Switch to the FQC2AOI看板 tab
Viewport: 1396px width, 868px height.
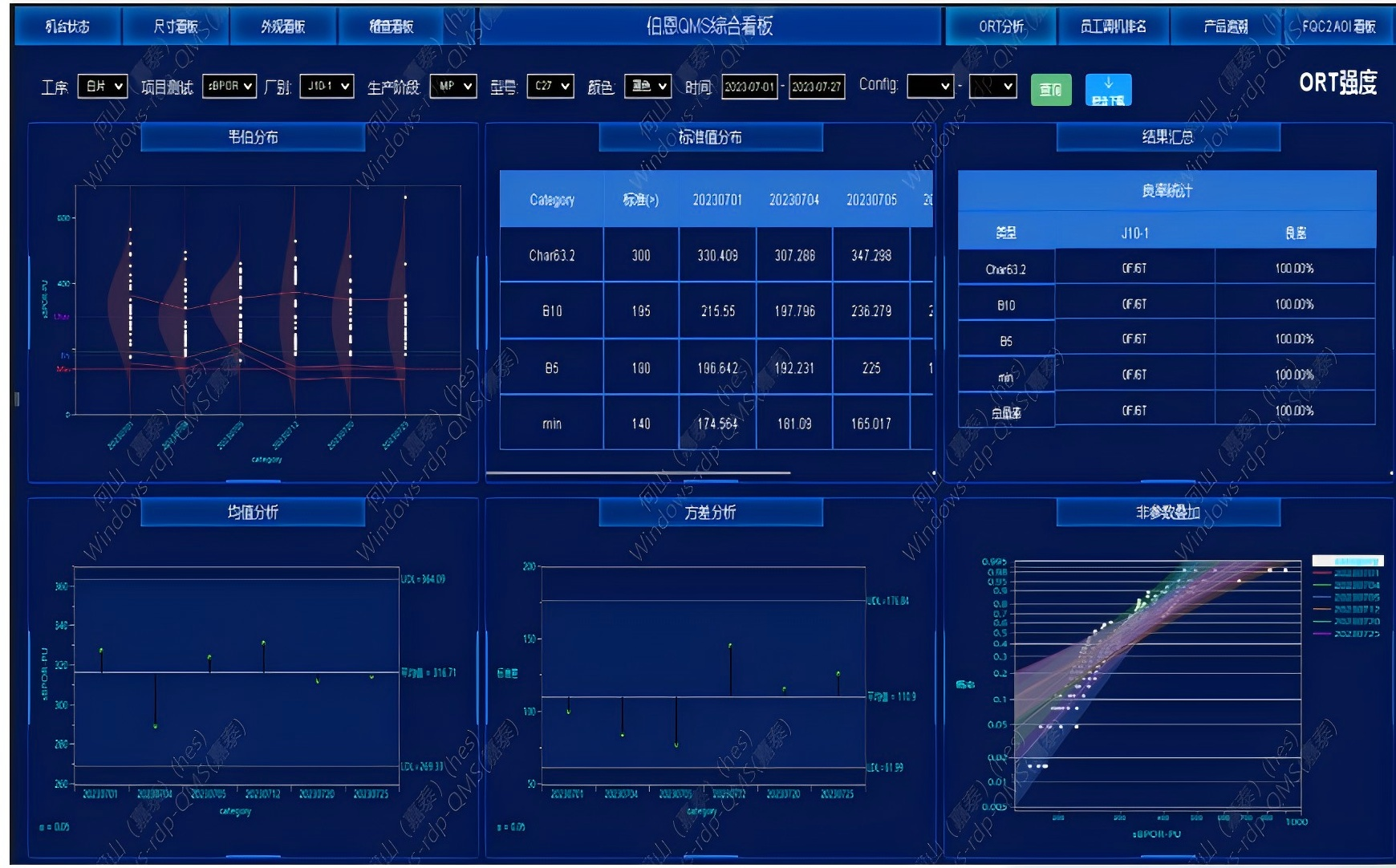(1338, 26)
